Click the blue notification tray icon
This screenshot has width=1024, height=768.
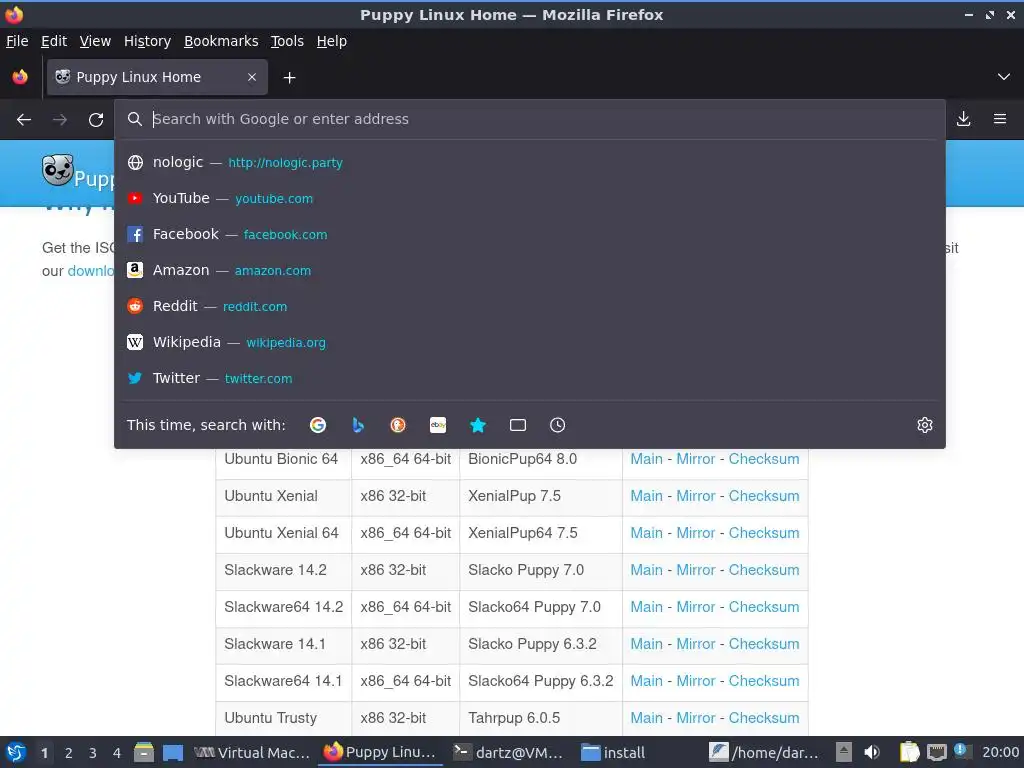click(x=961, y=750)
